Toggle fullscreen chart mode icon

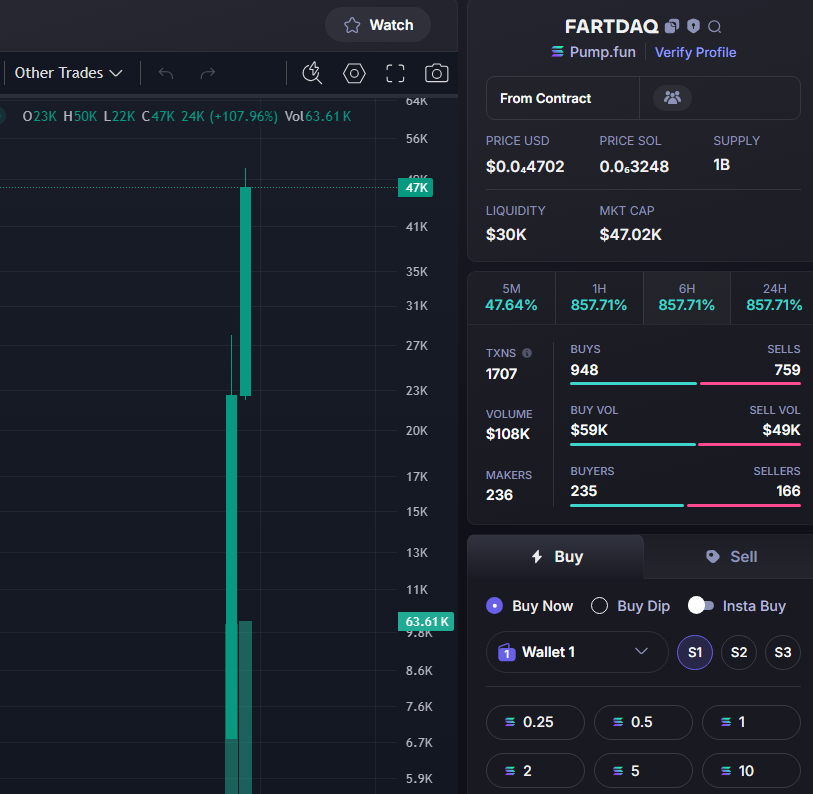[395, 73]
